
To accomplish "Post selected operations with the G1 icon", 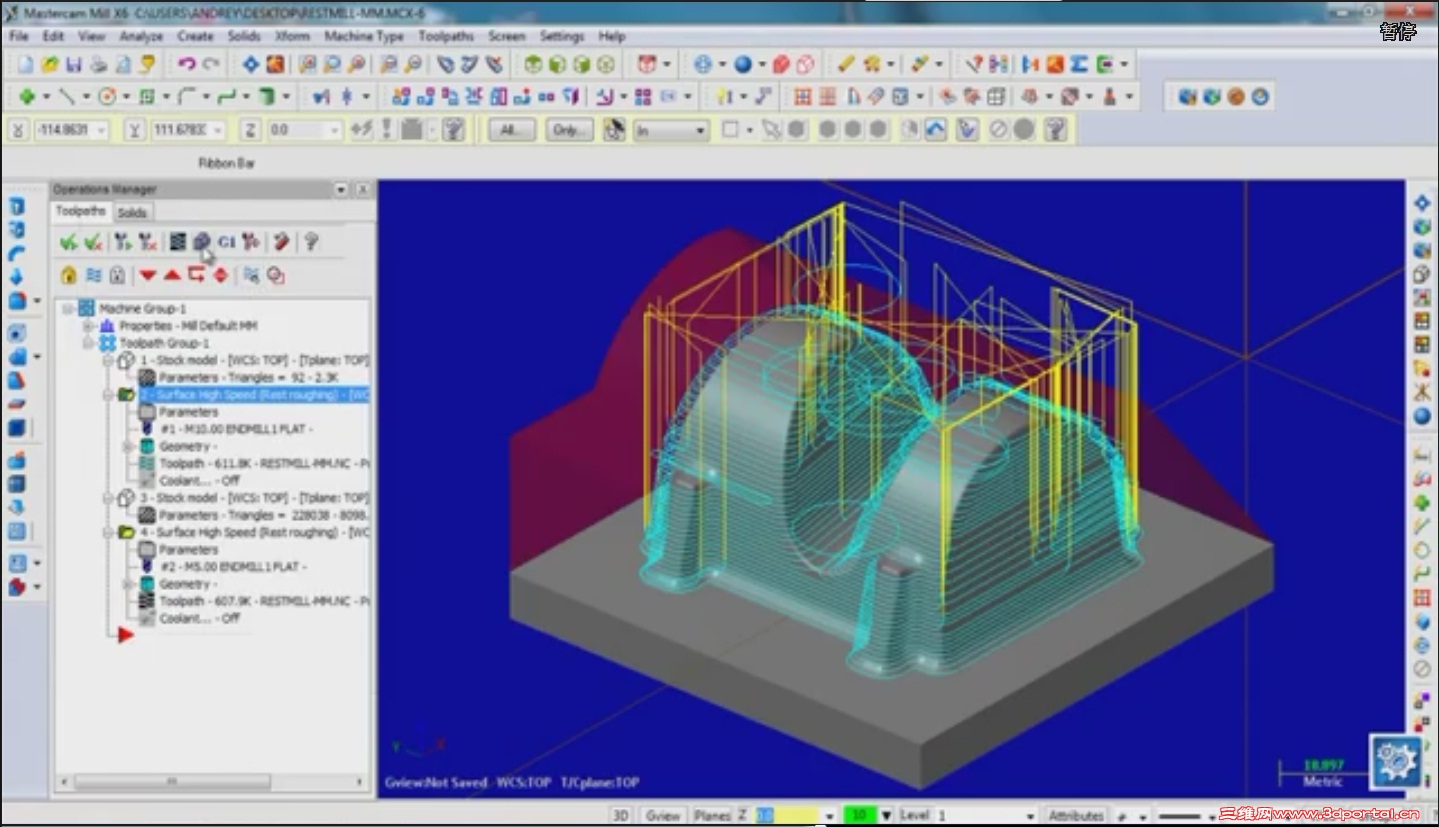I will pos(227,241).
